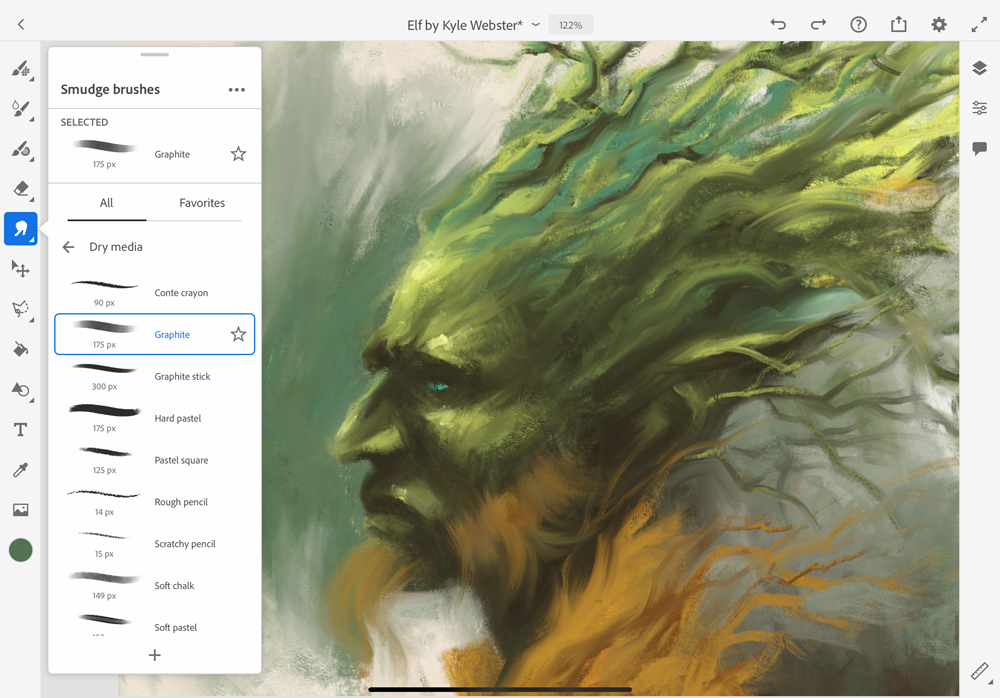This screenshot has height=698, width=1000.
Task: Favorite the selected Graphite brush at top
Action: (x=239, y=154)
